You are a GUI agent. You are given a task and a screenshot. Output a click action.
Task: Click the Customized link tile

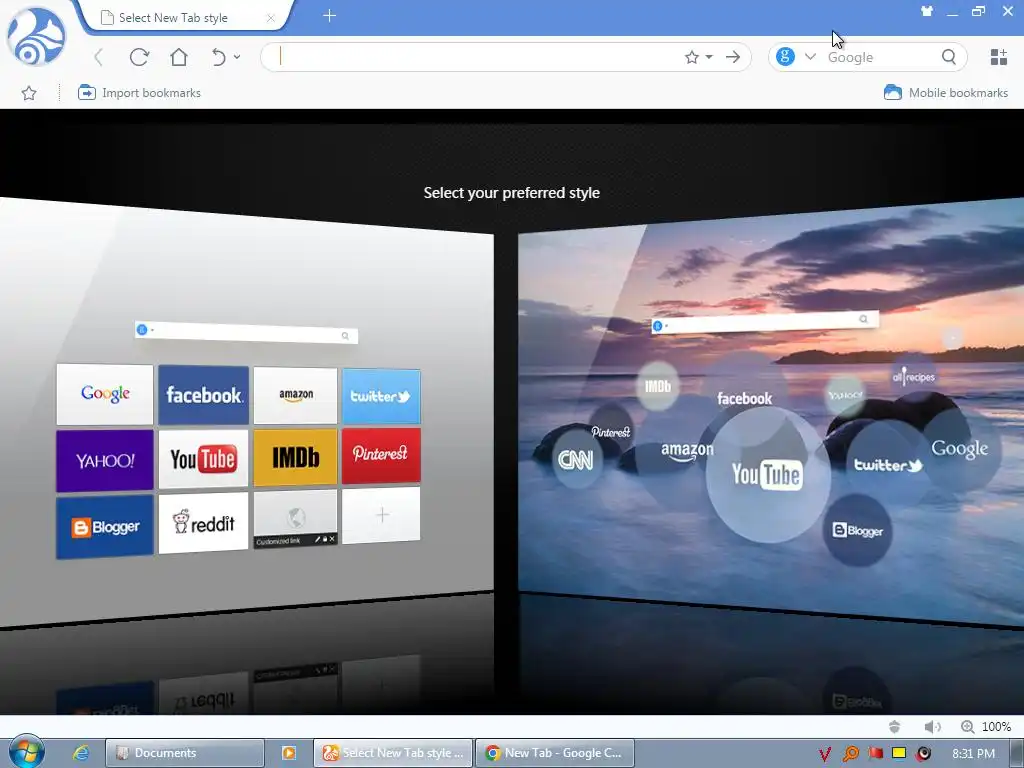(x=295, y=519)
